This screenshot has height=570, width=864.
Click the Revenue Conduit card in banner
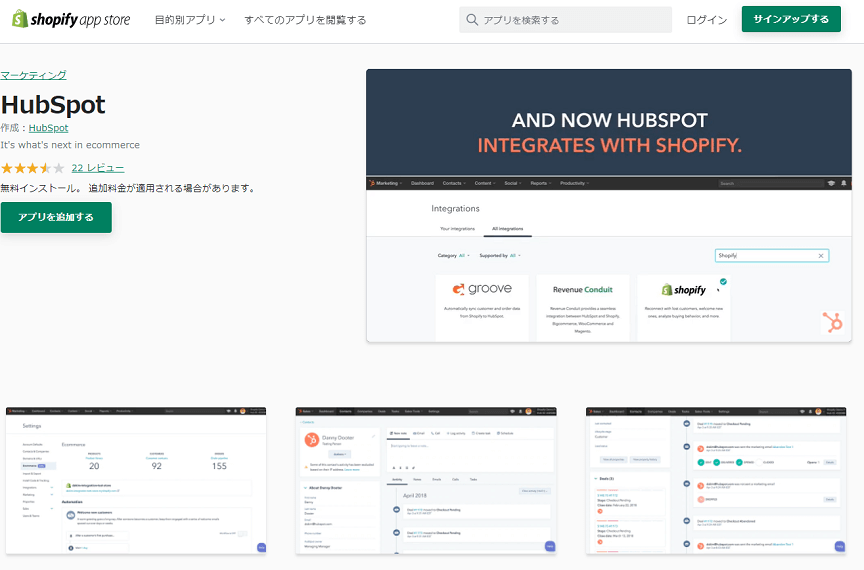tap(583, 308)
